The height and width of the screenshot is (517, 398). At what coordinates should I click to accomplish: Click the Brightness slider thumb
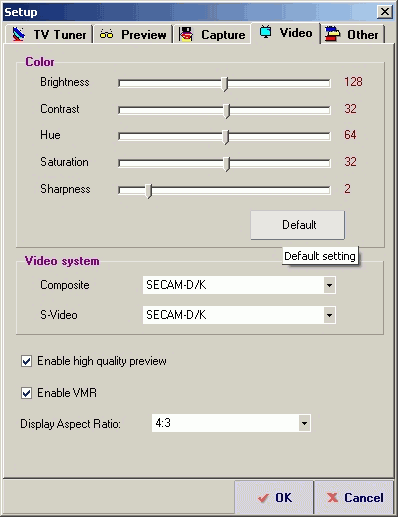[225, 84]
